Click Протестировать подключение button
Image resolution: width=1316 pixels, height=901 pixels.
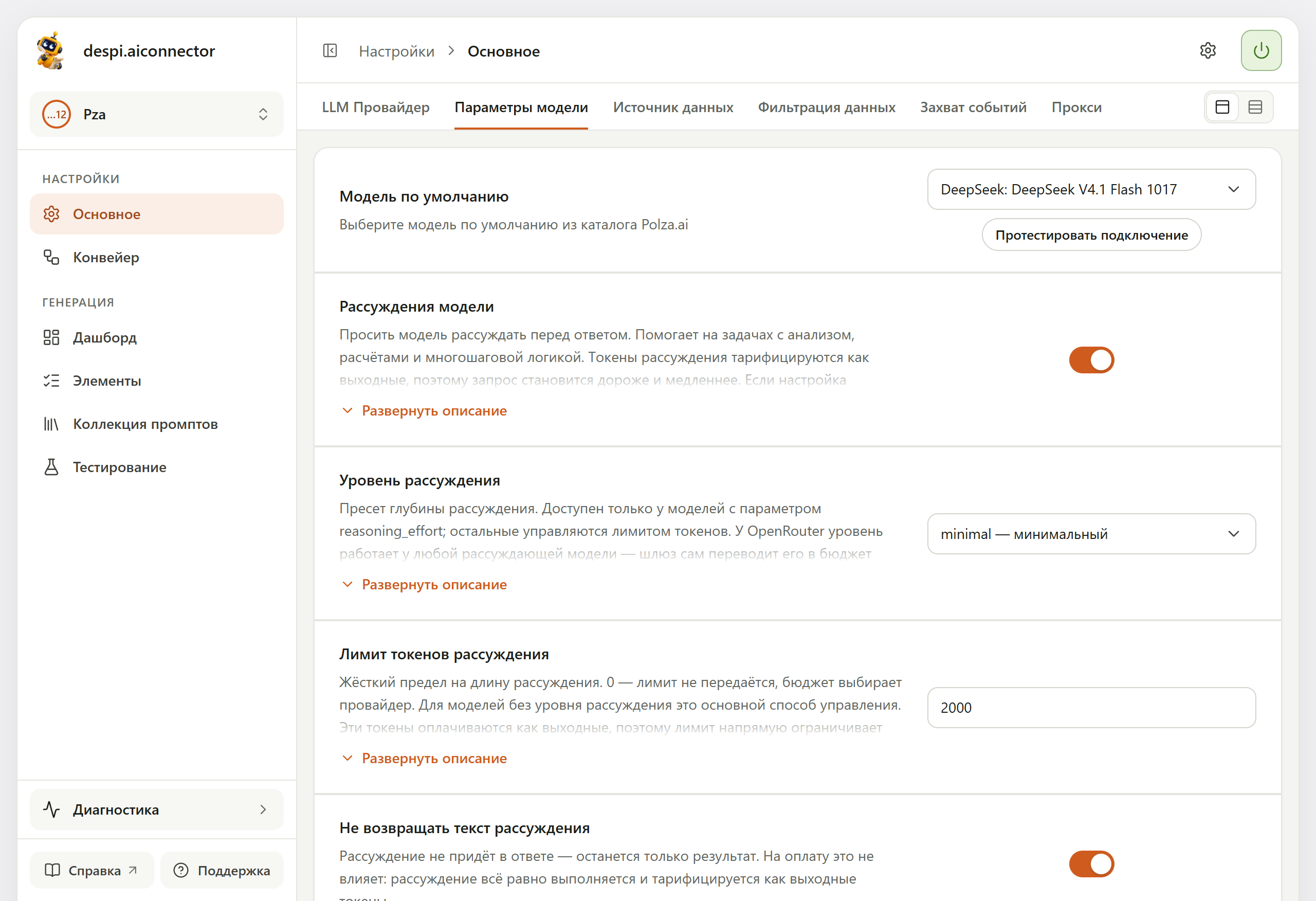(1091, 235)
